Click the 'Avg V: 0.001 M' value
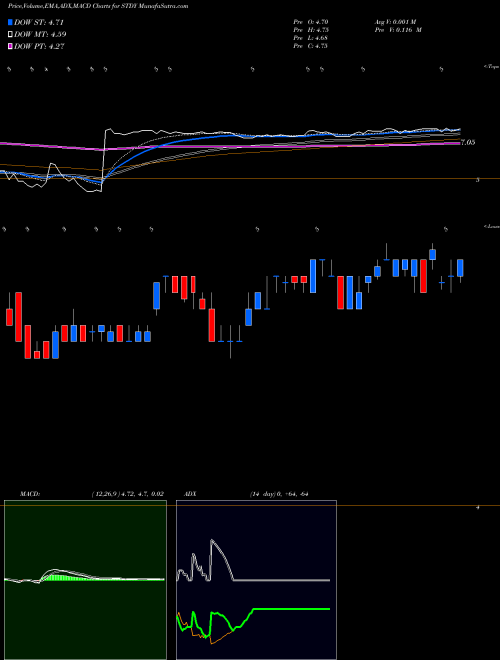Image resolution: width=500 pixels, height=660 pixels. pyautogui.click(x=395, y=22)
